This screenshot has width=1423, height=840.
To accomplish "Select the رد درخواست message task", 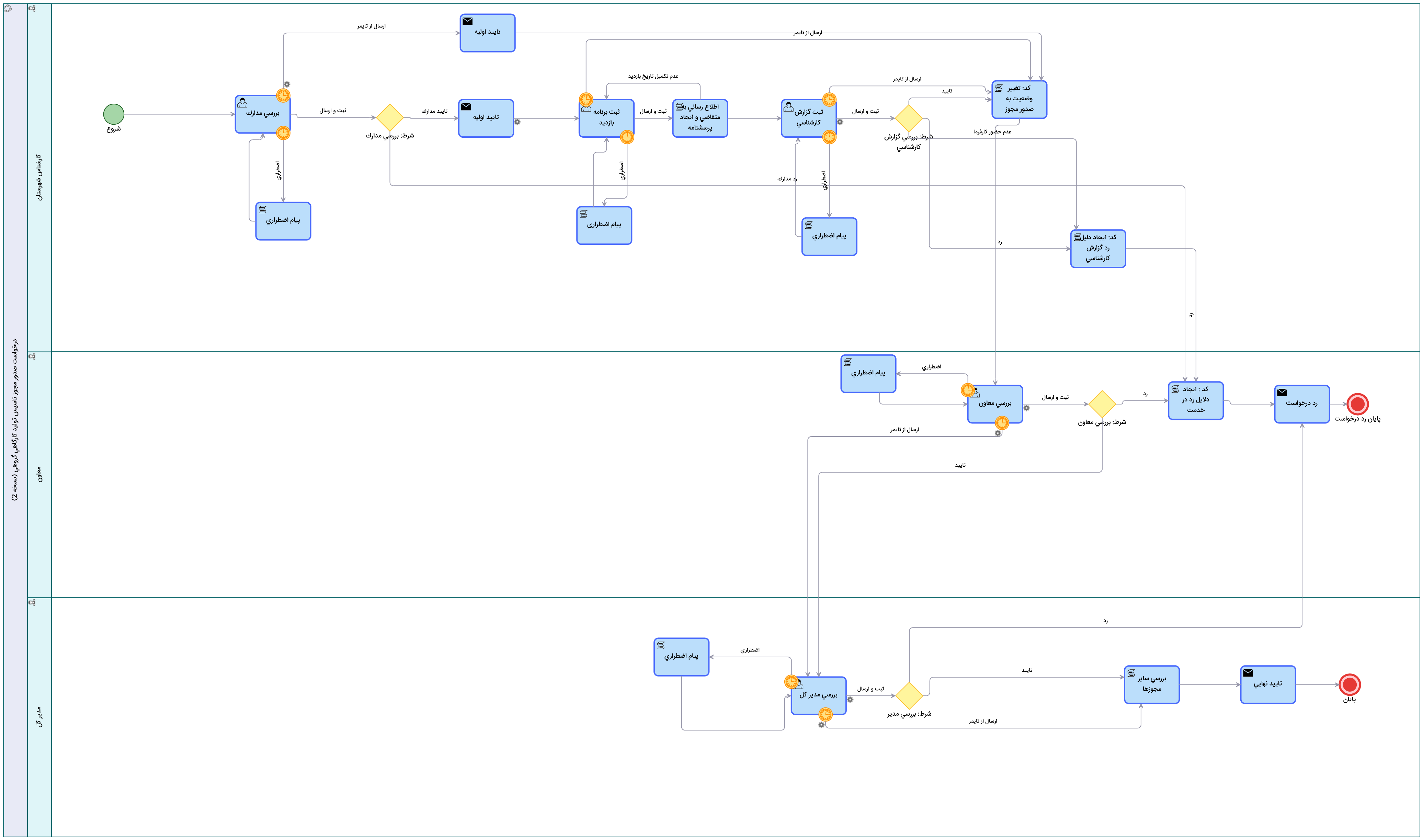I will (x=1302, y=404).
